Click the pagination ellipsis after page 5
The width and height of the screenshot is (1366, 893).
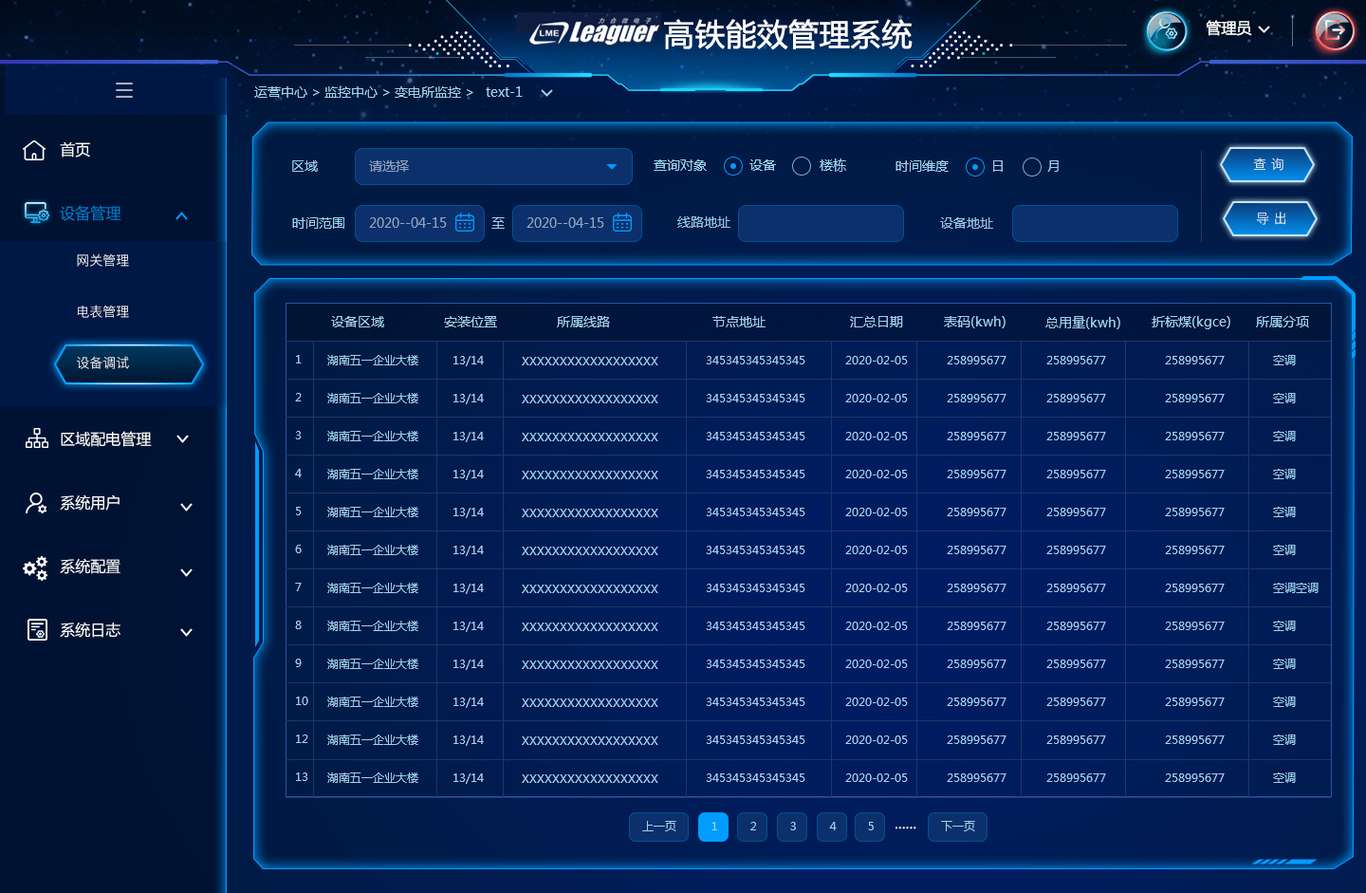coord(906,828)
